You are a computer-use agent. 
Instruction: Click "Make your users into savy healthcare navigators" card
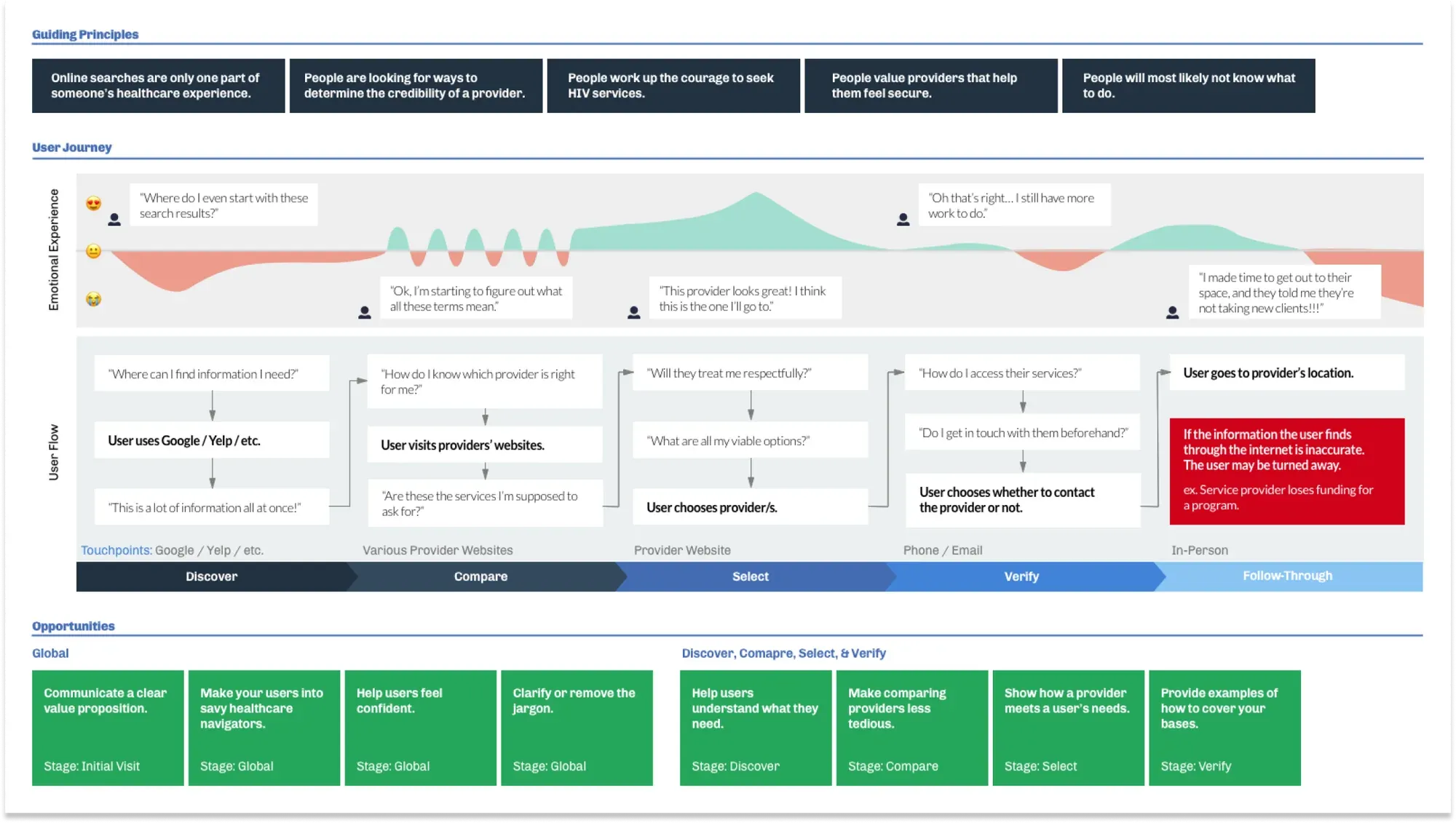(264, 728)
